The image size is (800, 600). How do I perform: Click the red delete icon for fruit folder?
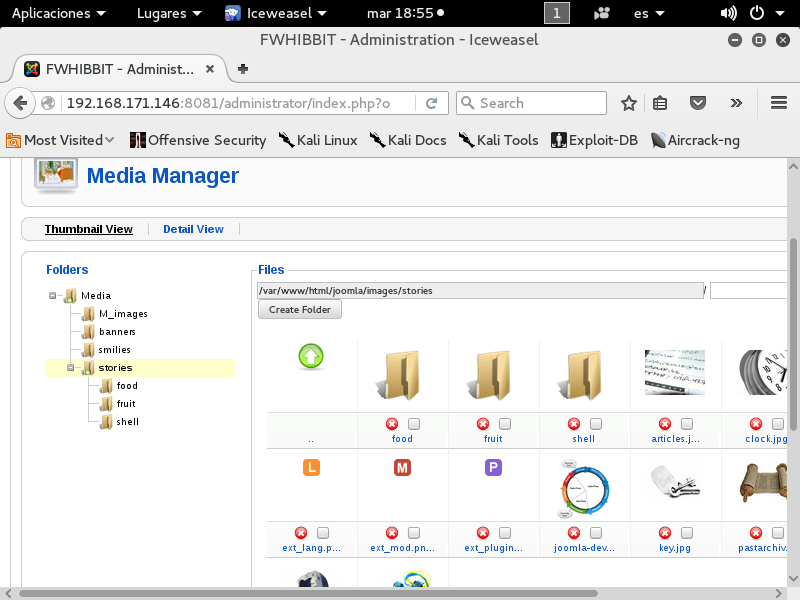(483, 424)
